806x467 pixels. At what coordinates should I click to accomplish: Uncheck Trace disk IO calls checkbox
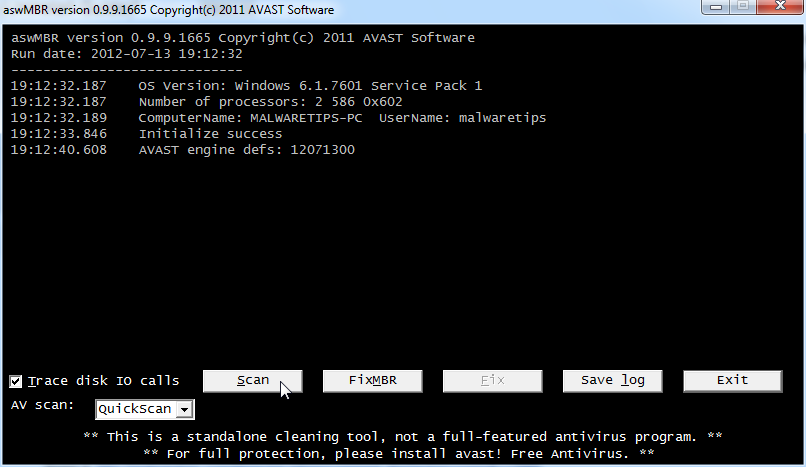tap(16, 381)
